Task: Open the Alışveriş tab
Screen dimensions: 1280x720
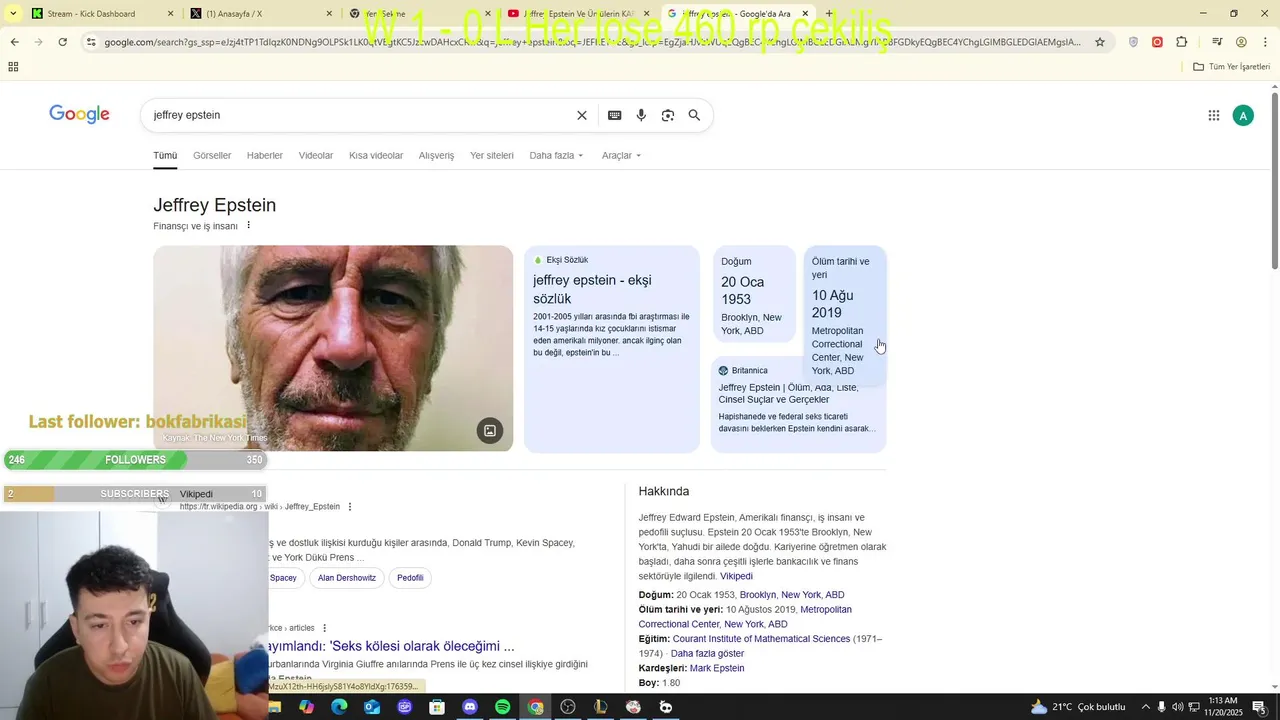Action: (x=436, y=155)
